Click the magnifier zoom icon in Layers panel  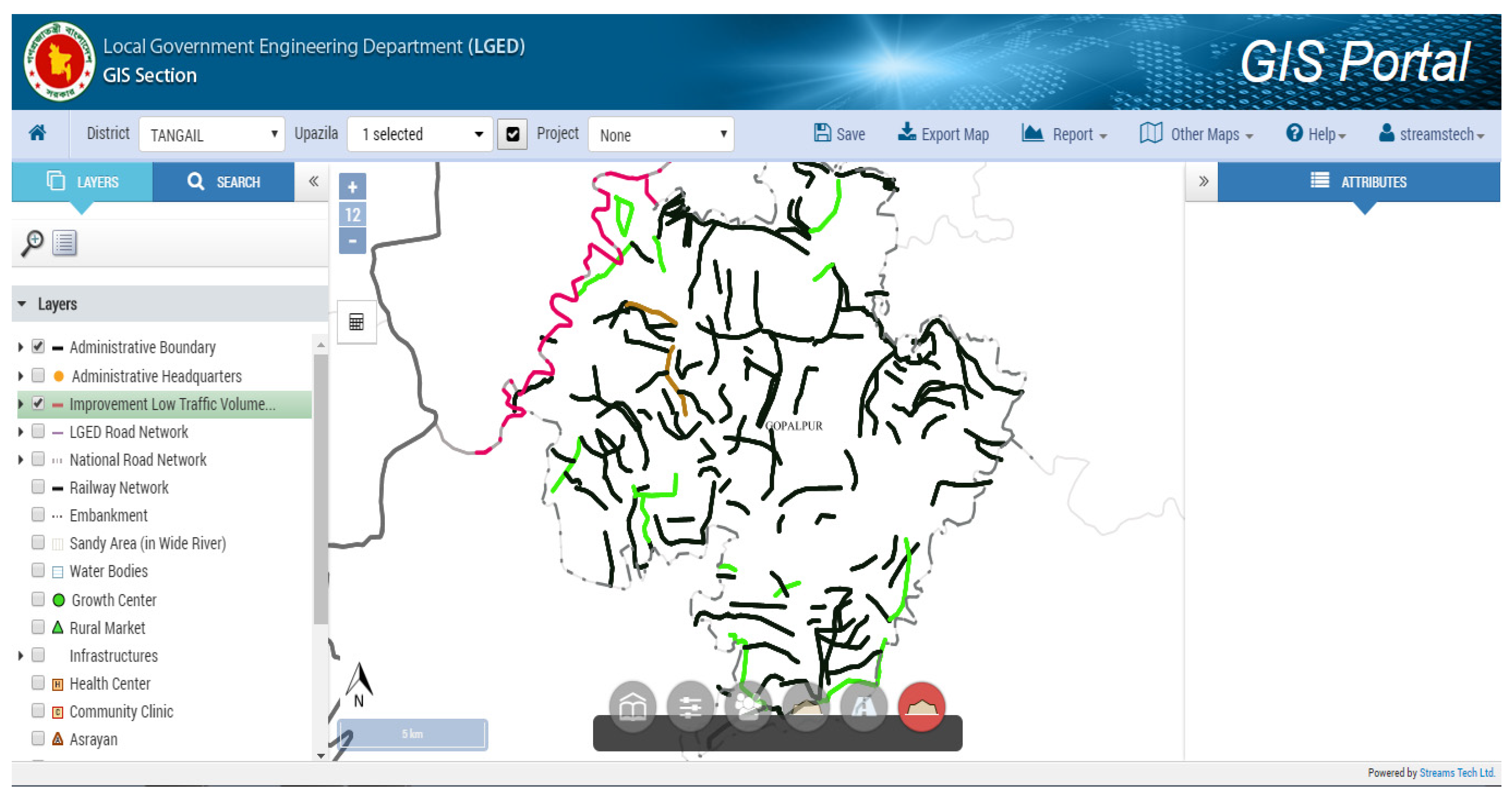click(33, 242)
